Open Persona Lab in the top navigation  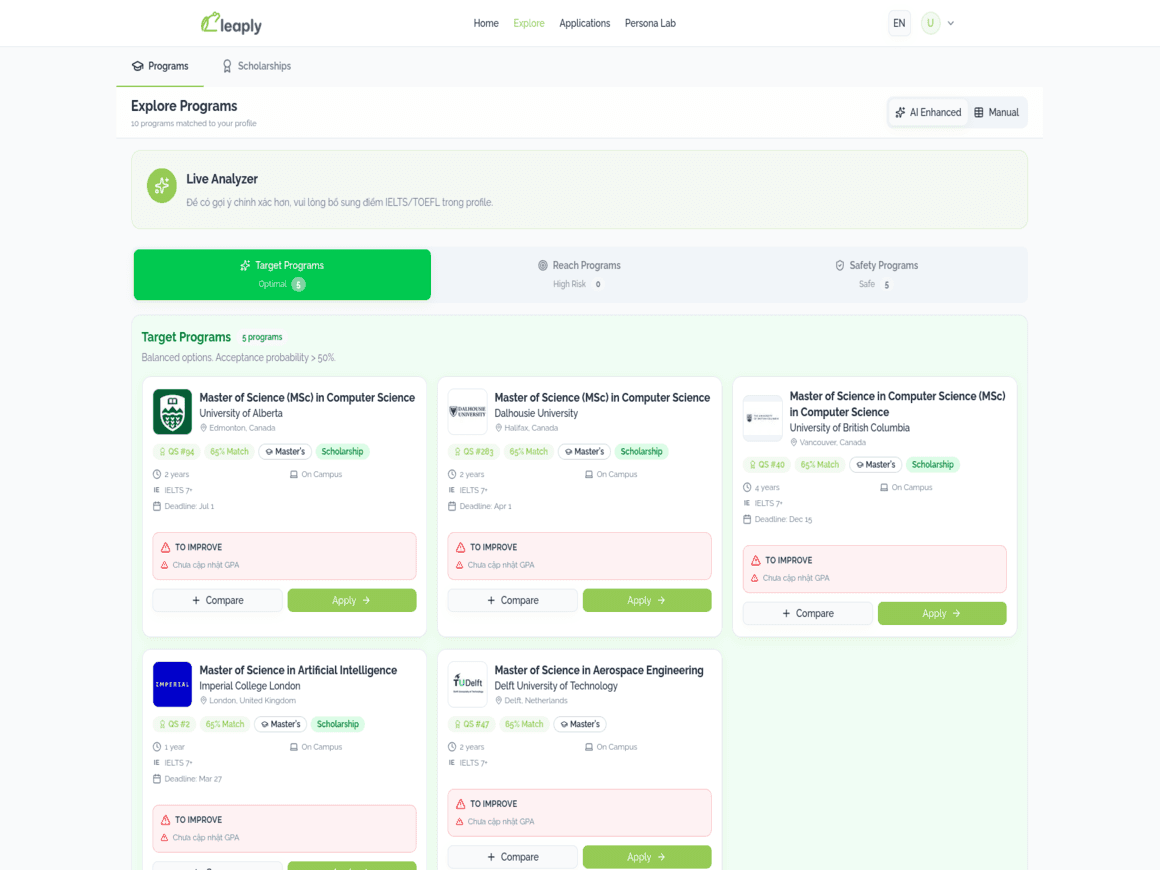pyautogui.click(x=650, y=23)
